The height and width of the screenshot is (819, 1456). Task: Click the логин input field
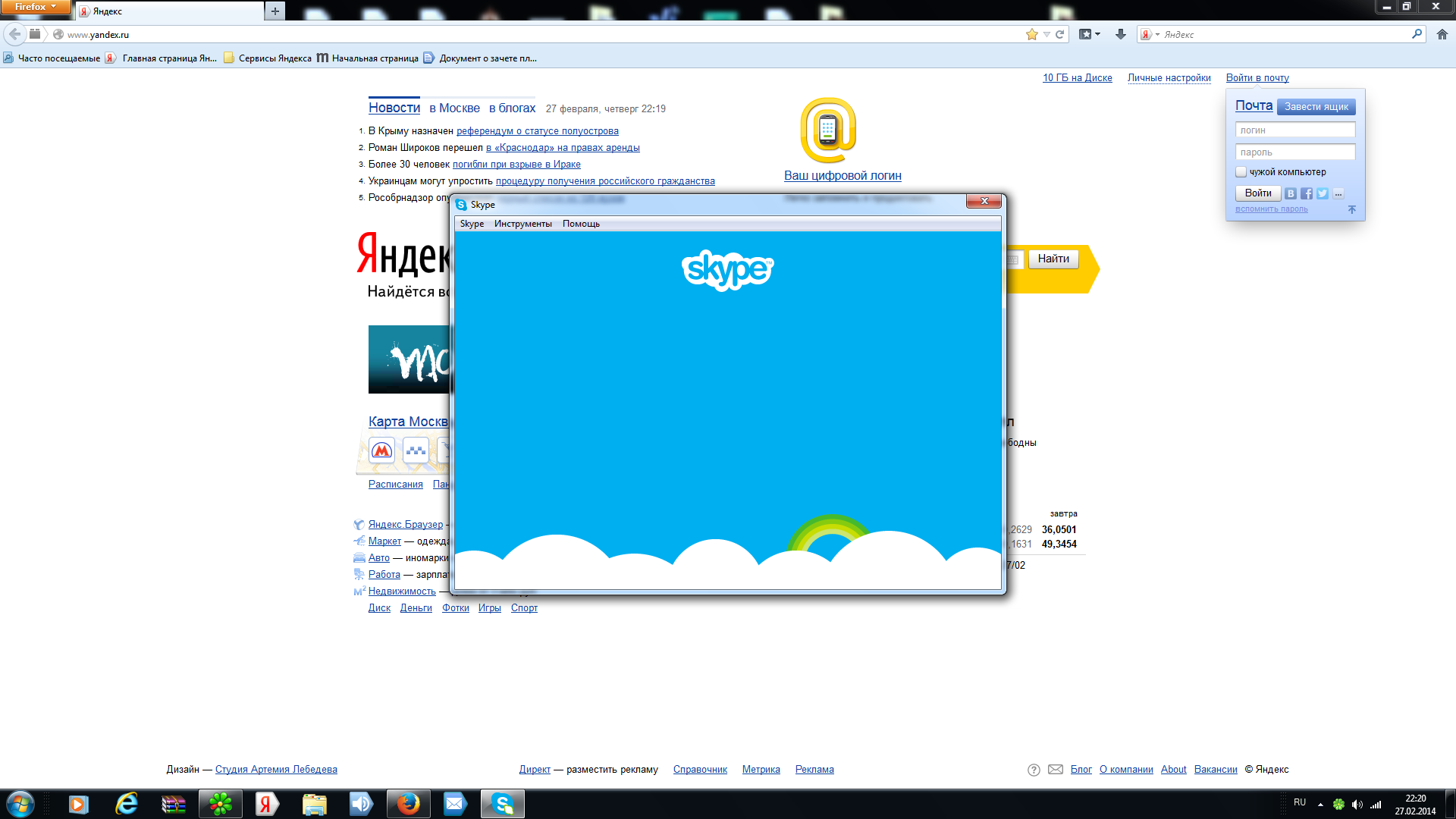click(1294, 130)
